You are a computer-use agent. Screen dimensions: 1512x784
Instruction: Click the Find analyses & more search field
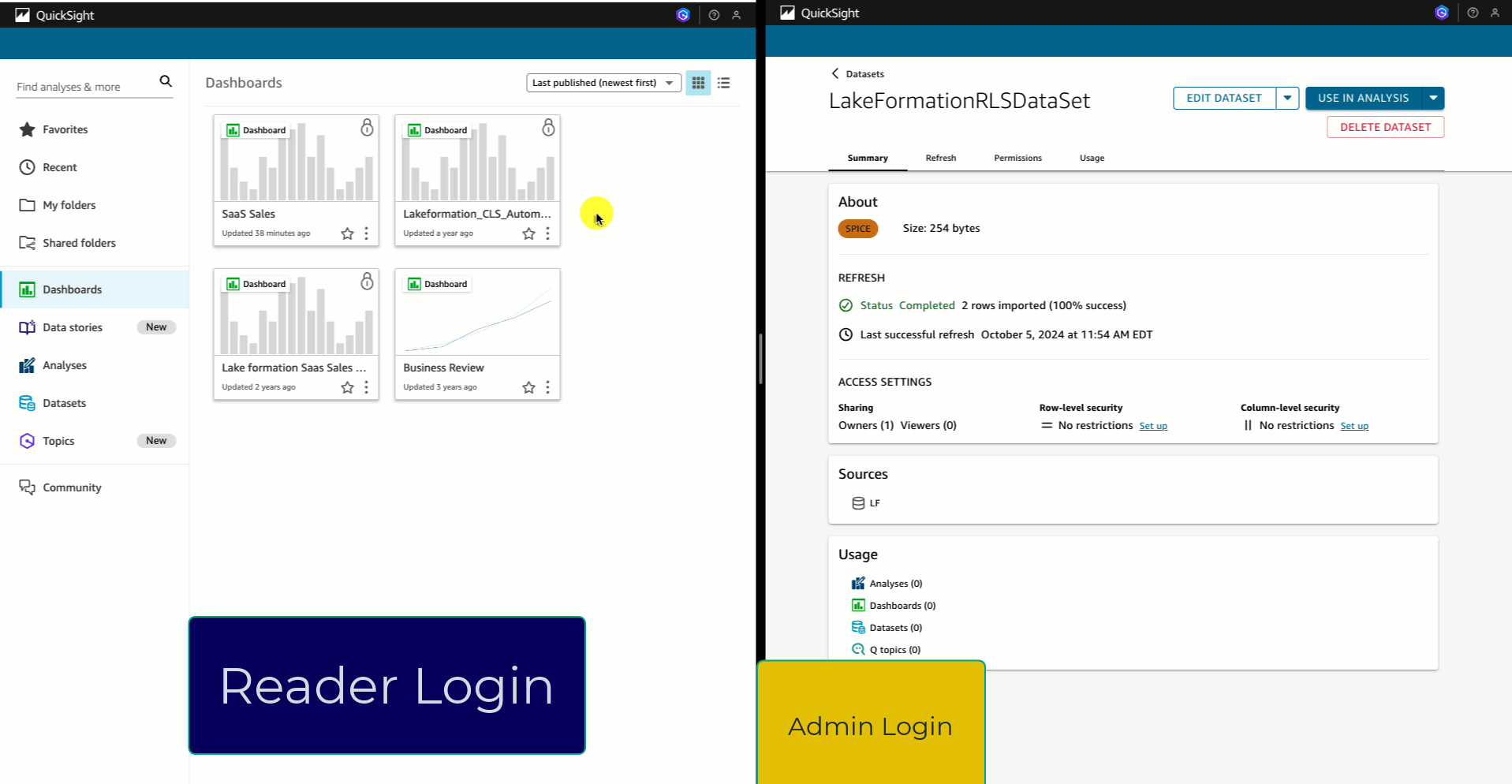tap(85, 87)
